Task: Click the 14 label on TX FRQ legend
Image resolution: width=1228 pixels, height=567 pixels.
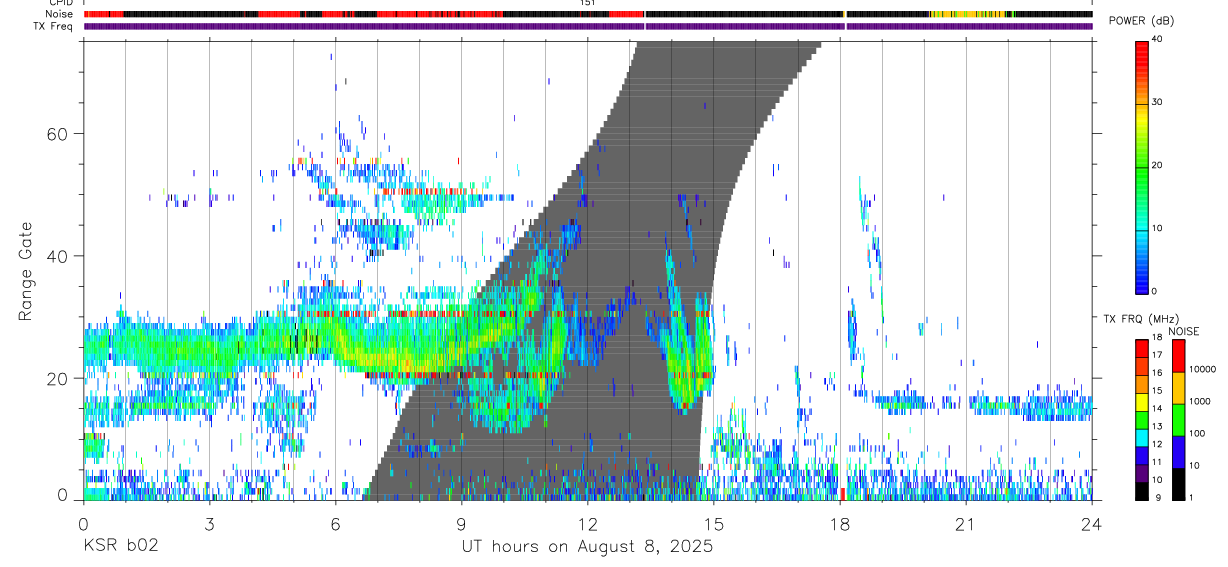Action: (x=1158, y=409)
